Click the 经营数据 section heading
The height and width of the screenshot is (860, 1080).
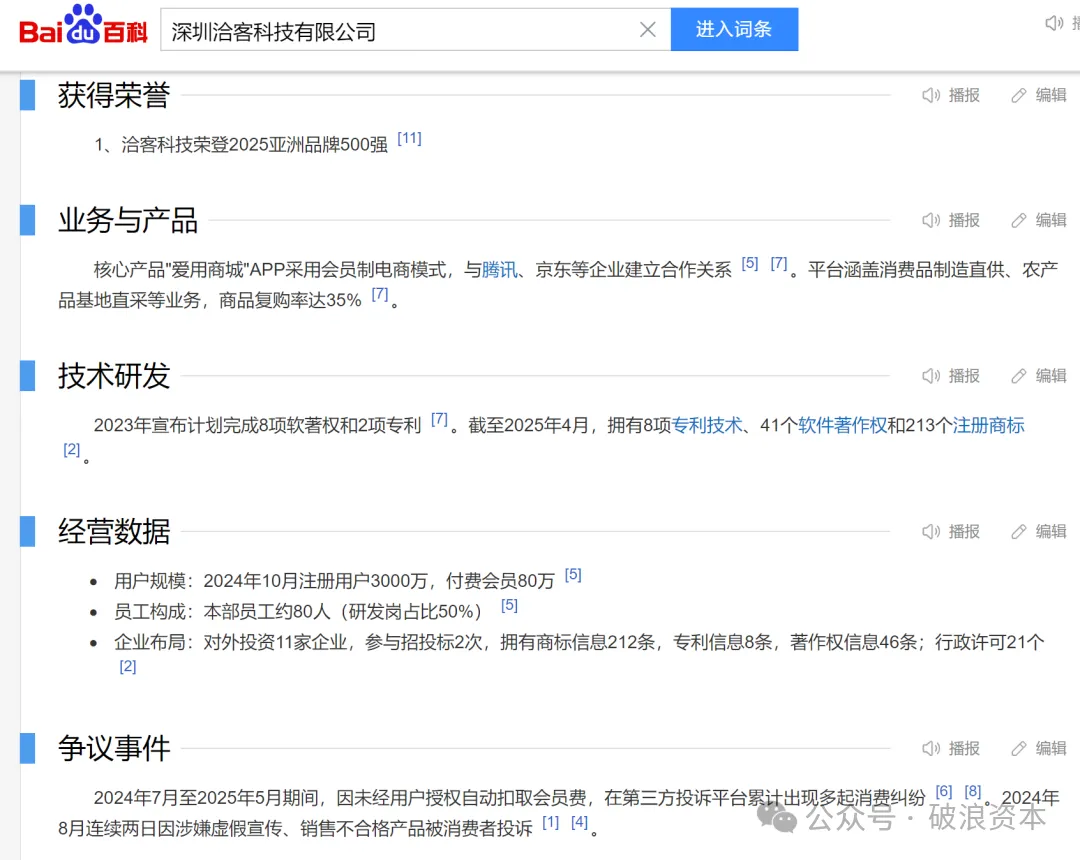click(114, 532)
